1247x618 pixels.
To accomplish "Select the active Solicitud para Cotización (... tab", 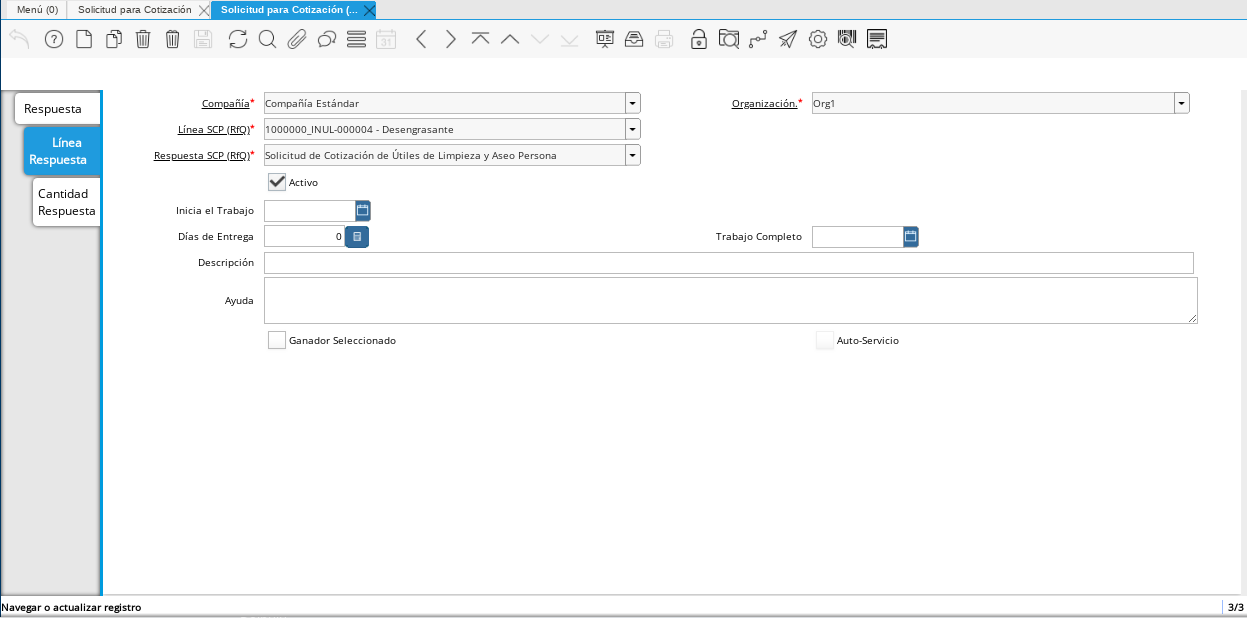I will pos(288,9).
